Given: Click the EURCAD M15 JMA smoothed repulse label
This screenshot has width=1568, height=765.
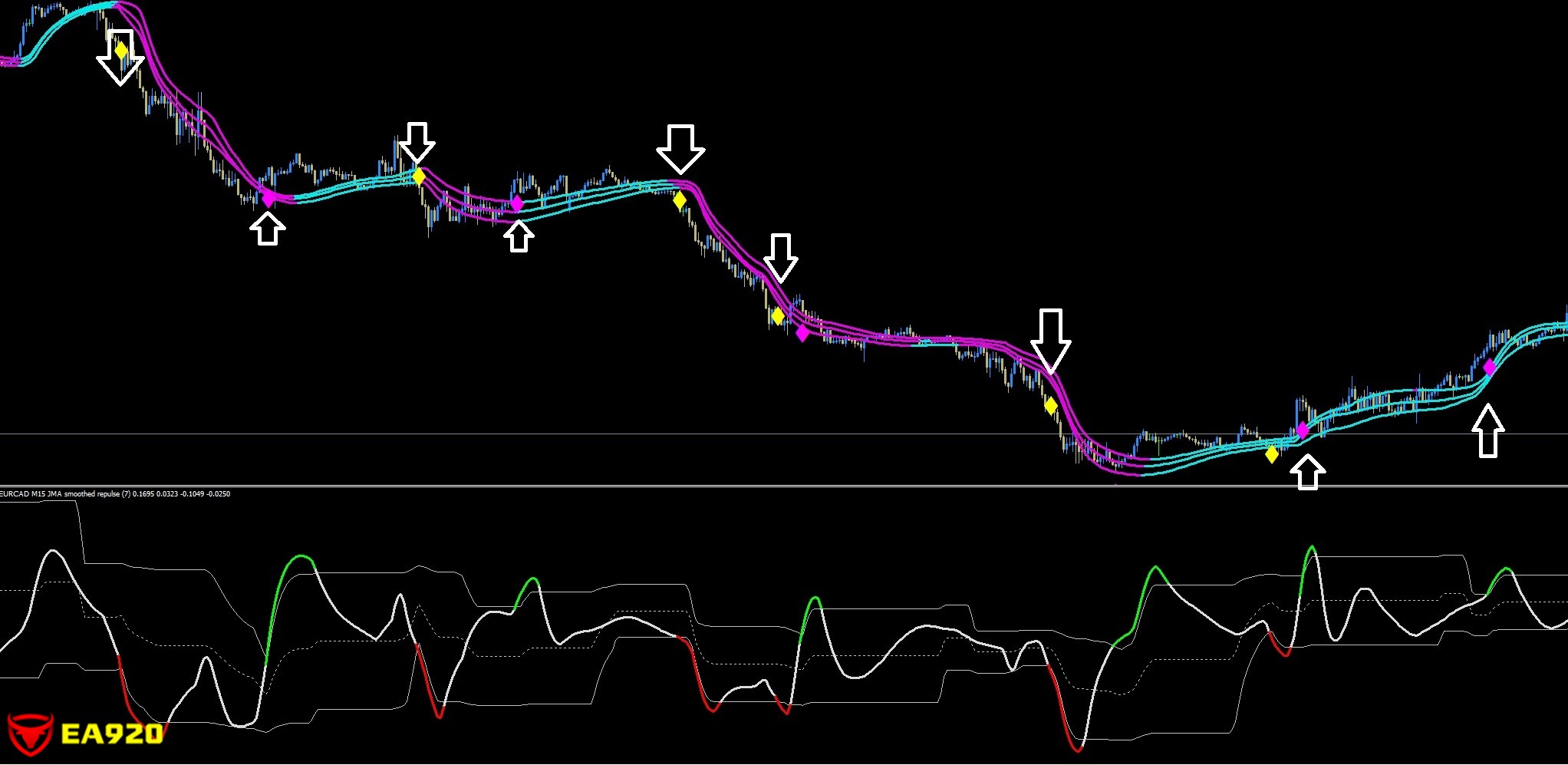Looking at the screenshot, I should 115,494.
